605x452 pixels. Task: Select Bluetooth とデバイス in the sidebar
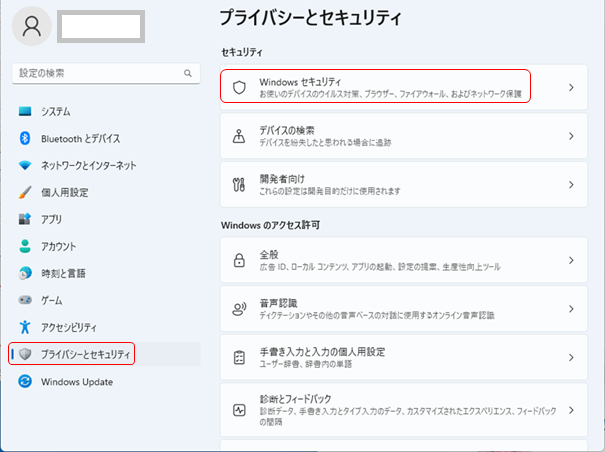pyautogui.click(x=80, y=138)
